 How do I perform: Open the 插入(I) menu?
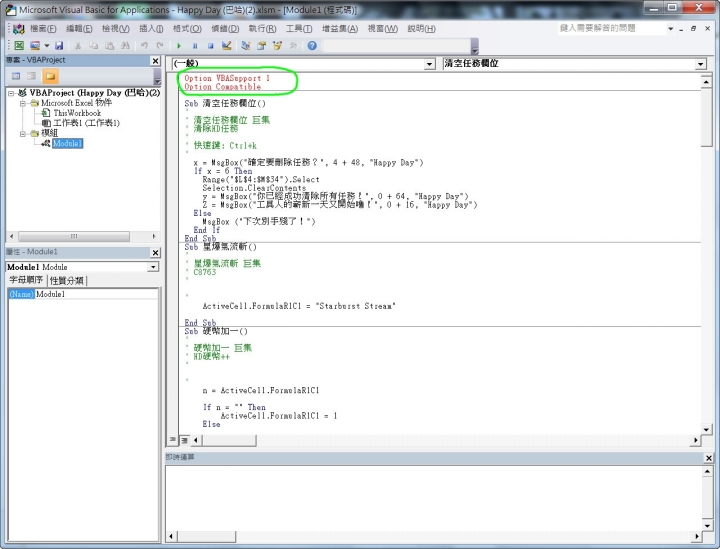point(151,28)
